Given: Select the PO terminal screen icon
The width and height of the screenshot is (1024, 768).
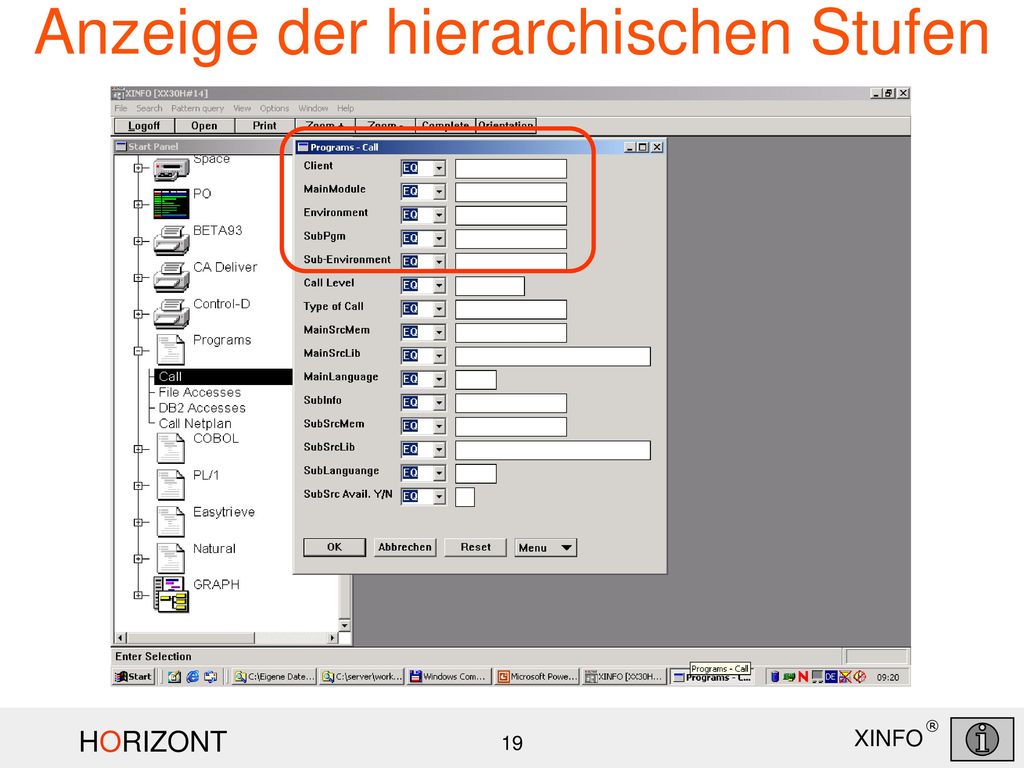Looking at the screenshot, I should pos(171,204).
